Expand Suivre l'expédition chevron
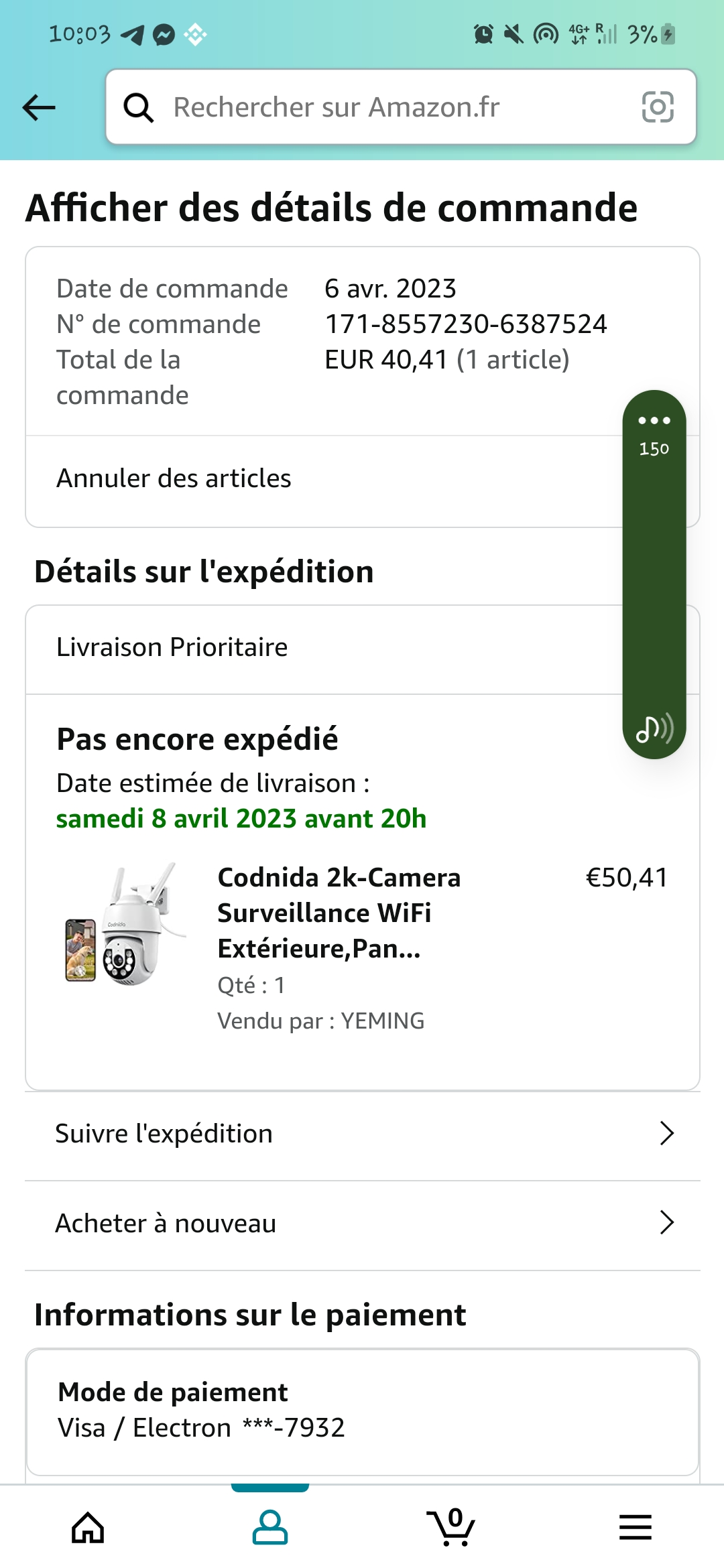Image resolution: width=724 pixels, height=1568 pixels. (666, 1134)
